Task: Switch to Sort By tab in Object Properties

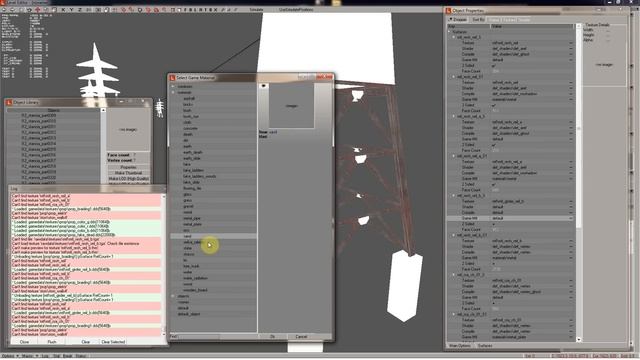Action: tap(478, 19)
